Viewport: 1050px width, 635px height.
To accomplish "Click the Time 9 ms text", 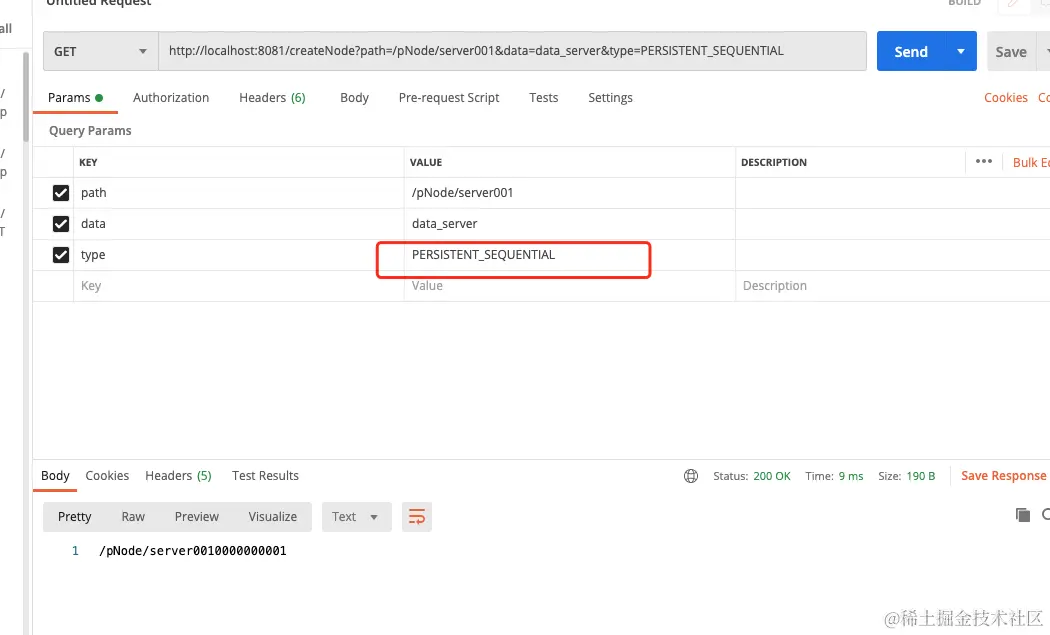I will (x=834, y=476).
